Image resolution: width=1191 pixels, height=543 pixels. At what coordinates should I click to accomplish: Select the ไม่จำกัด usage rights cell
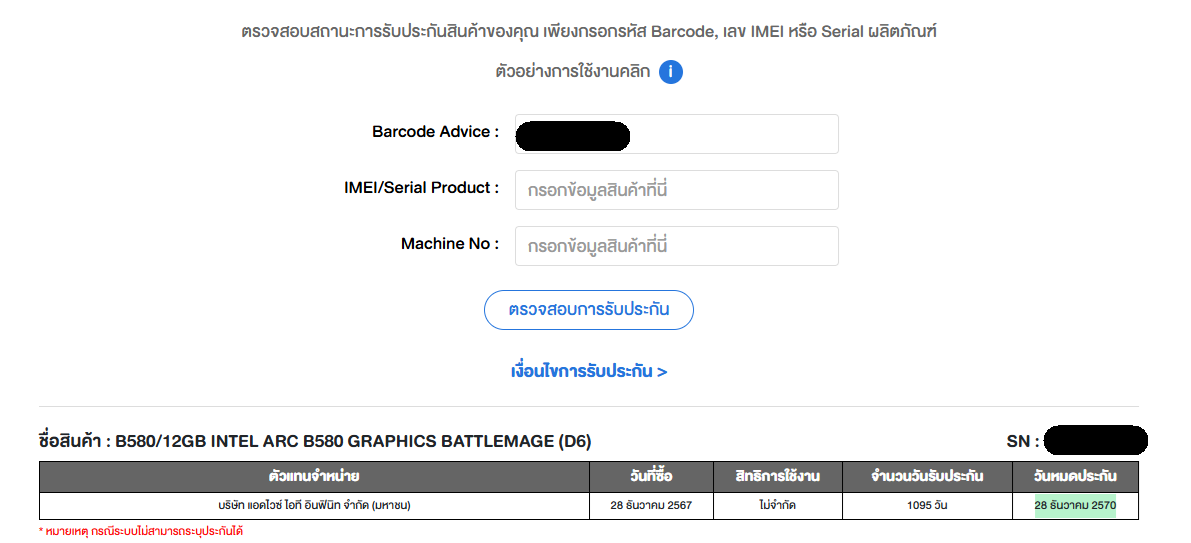pyautogui.click(x=777, y=506)
